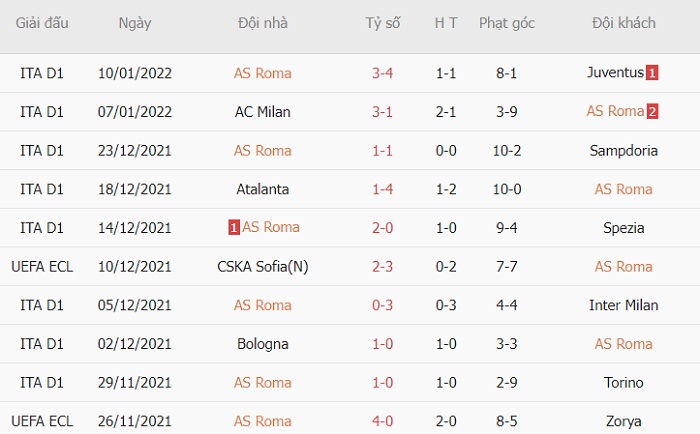Select Torino away team
This screenshot has height=434, width=700.
[x=624, y=383]
